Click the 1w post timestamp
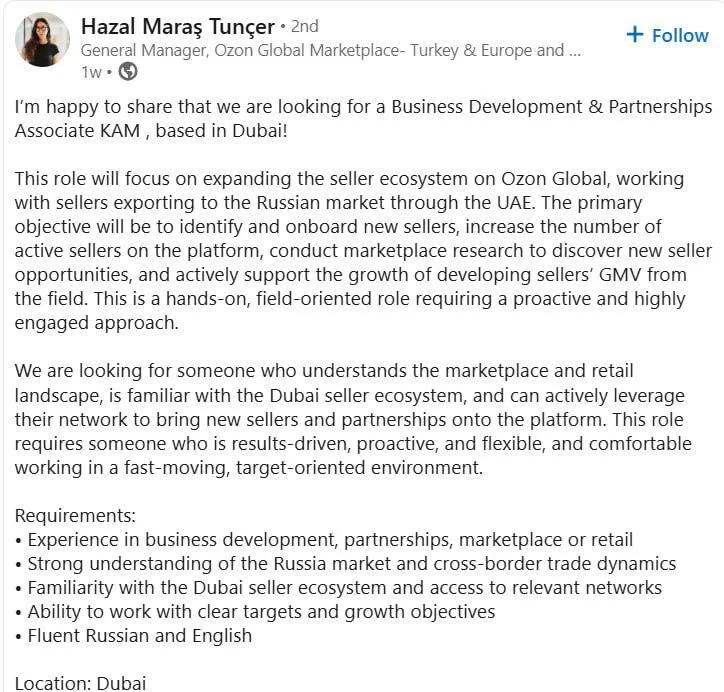Image resolution: width=724 pixels, height=692 pixels. [90, 71]
